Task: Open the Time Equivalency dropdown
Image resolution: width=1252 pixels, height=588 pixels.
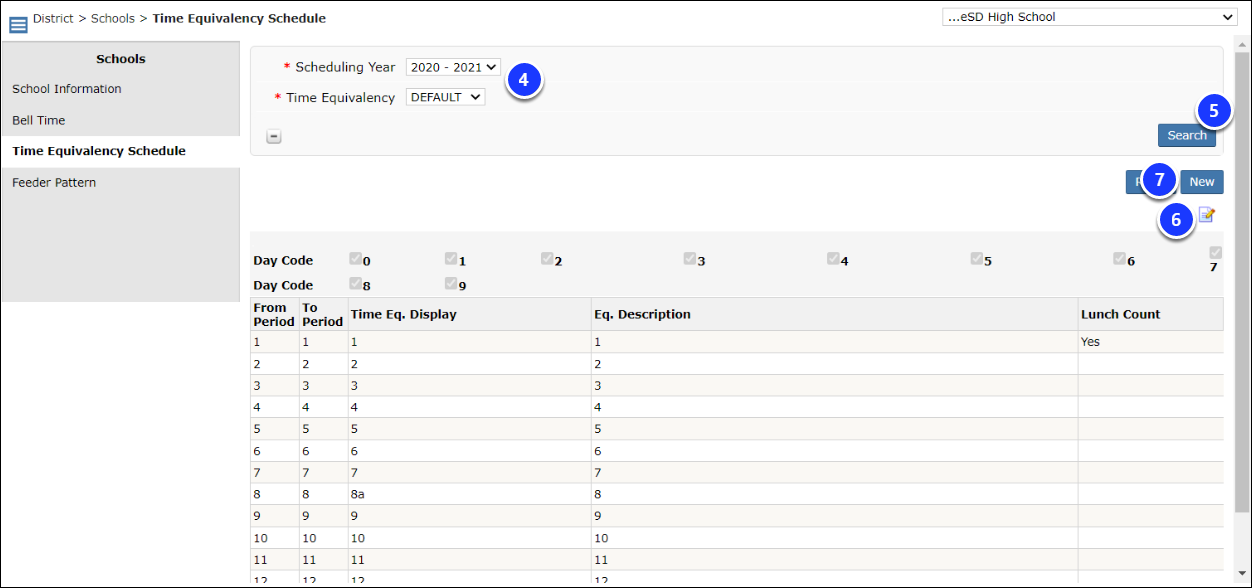Action: pyautogui.click(x=445, y=97)
